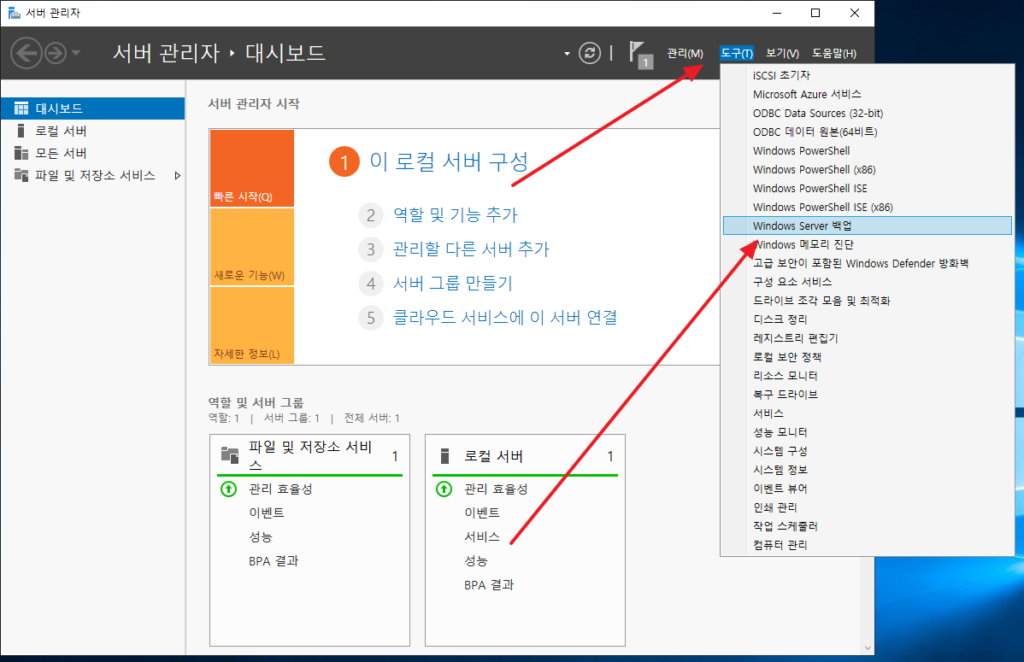Click the back navigation arrow icon

click(26, 53)
